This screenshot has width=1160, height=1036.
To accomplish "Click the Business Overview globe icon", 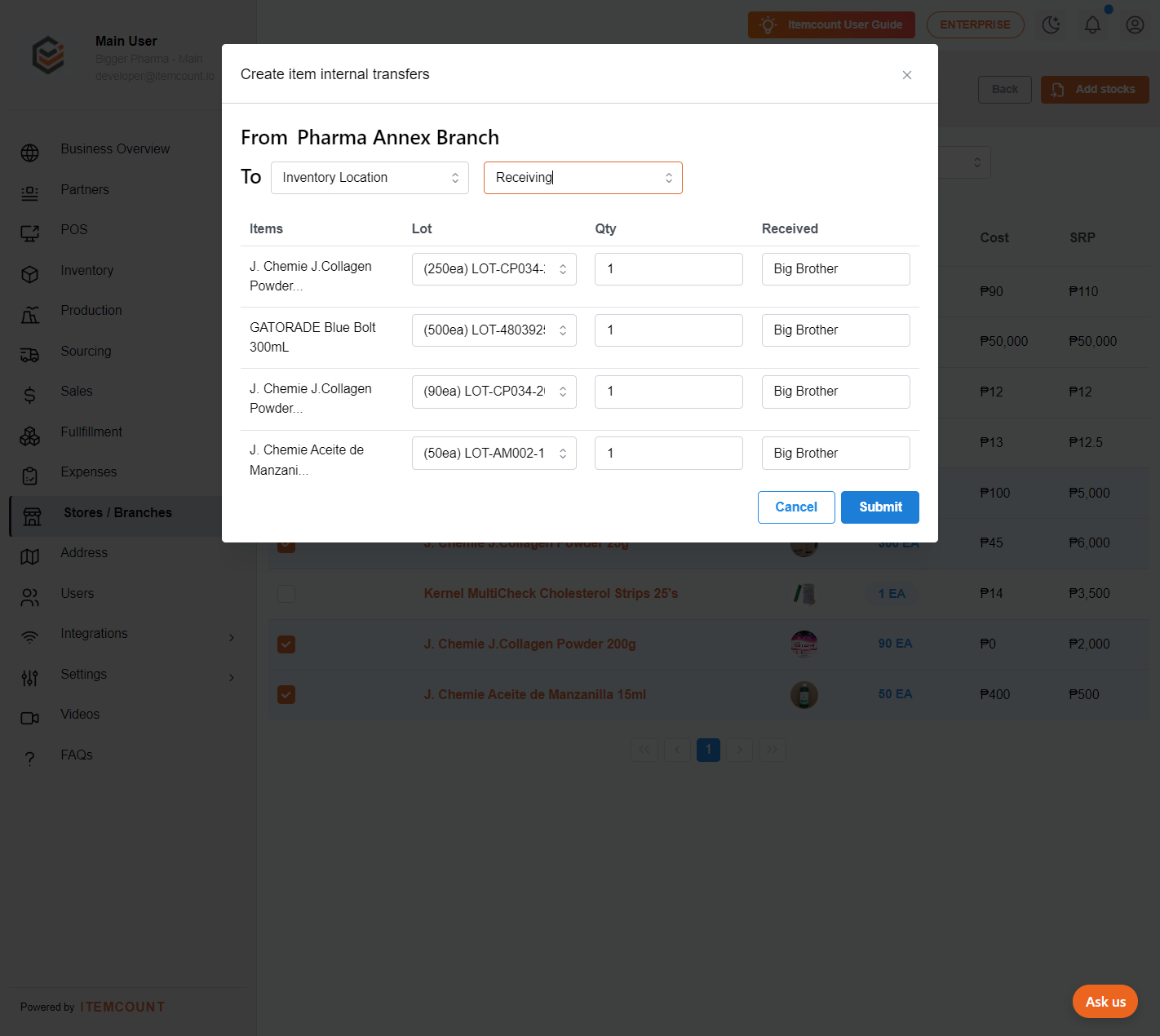I will [x=30, y=153].
